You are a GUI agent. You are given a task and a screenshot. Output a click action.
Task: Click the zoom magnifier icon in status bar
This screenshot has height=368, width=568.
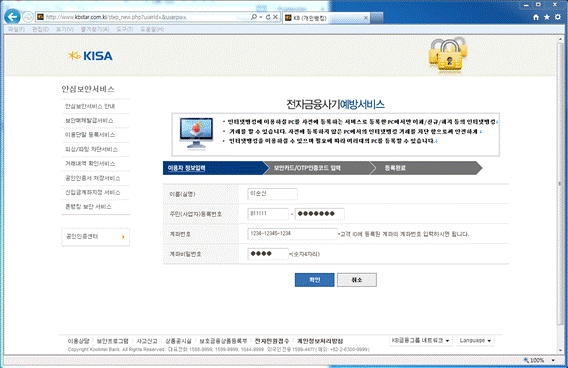pyautogui.click(x=526, y=360)
